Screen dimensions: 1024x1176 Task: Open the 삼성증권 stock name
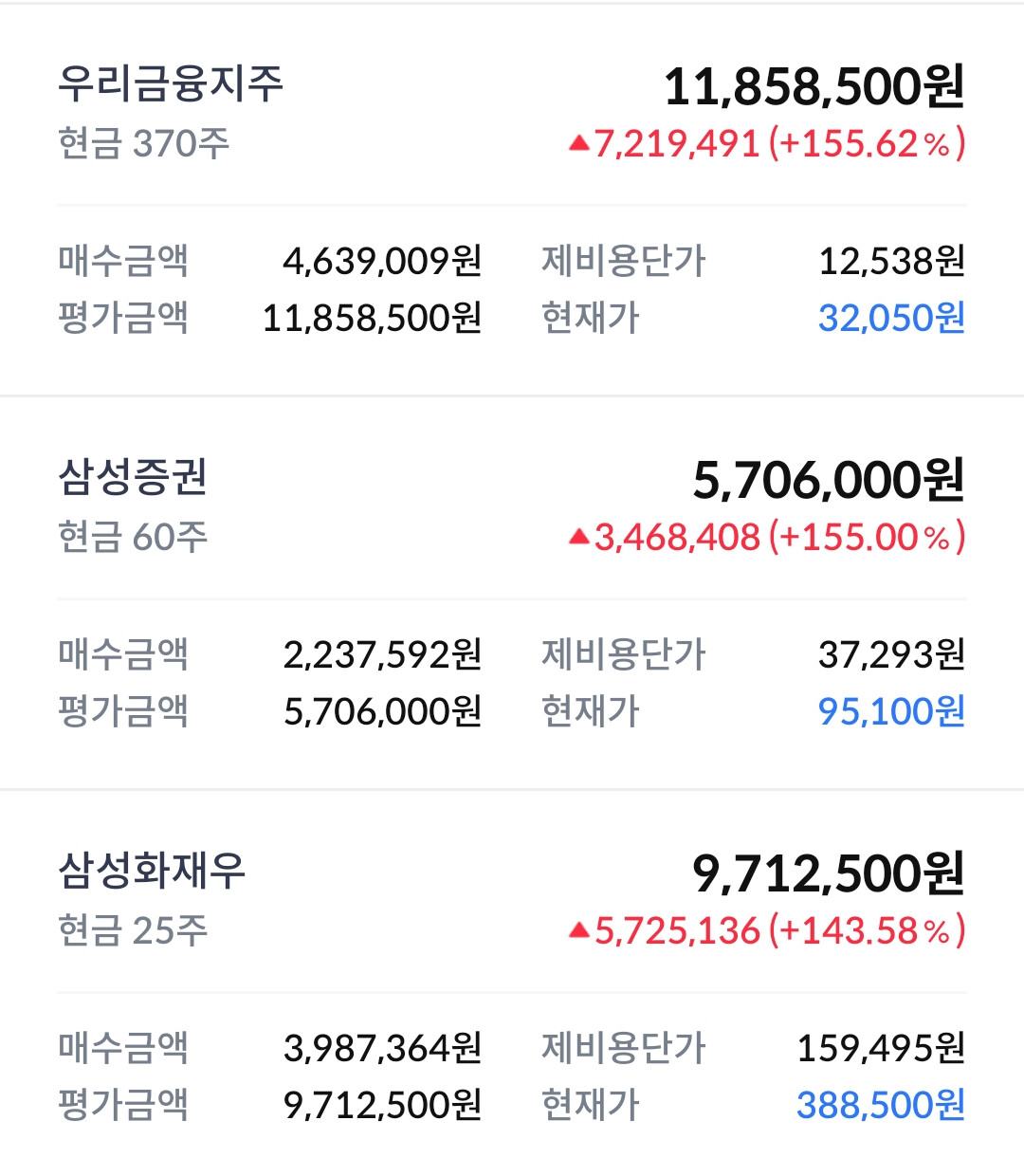point(133,477)
